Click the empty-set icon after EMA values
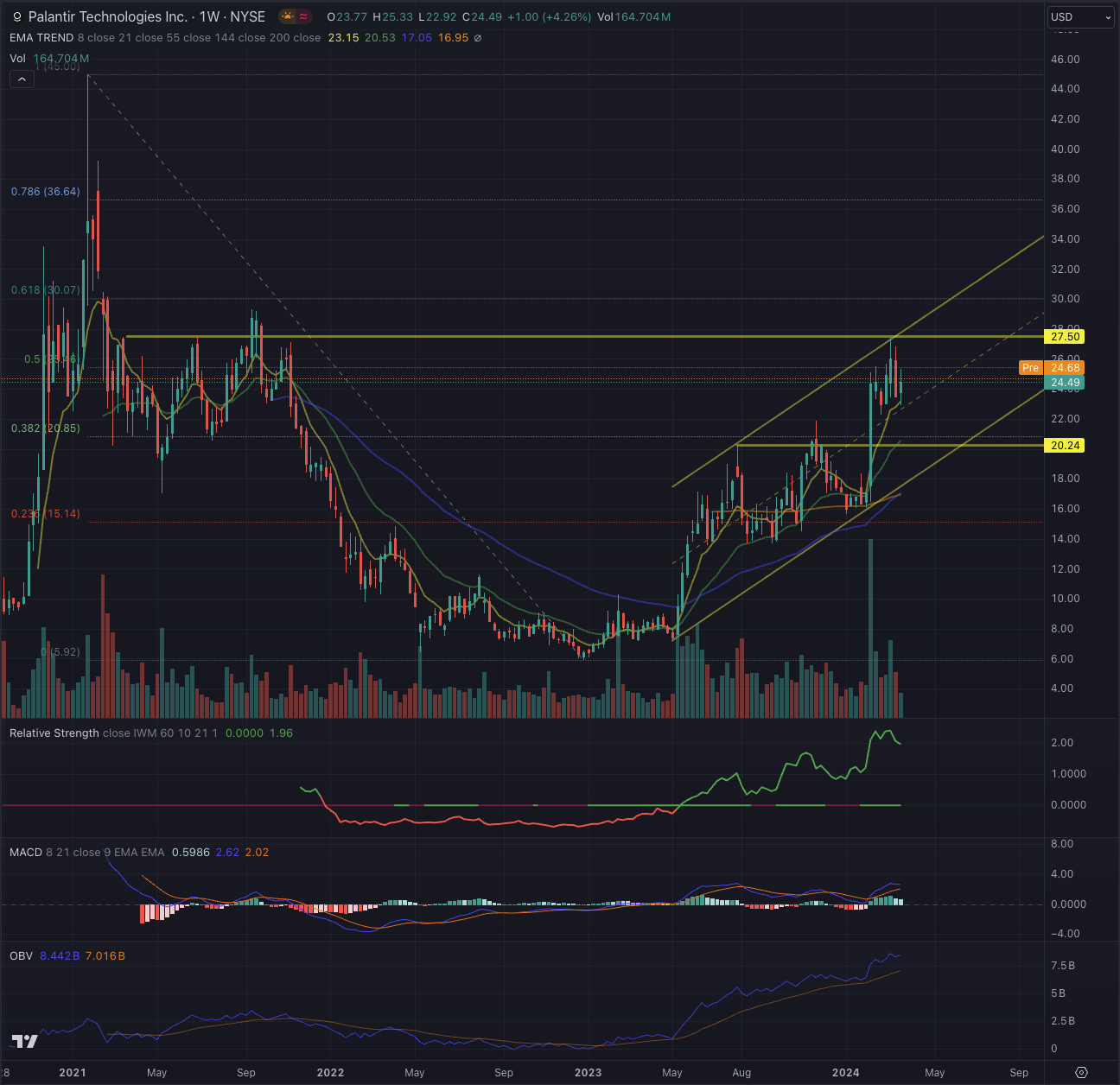 click(478, 38)
